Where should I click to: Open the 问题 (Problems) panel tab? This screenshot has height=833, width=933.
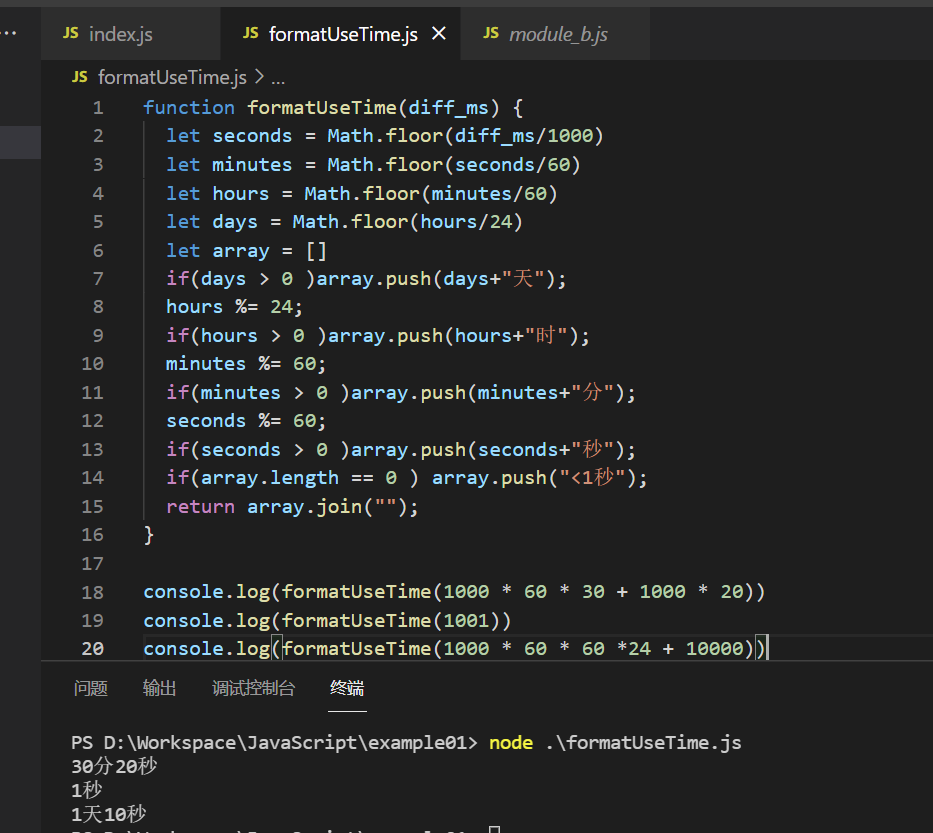[90, 688]
